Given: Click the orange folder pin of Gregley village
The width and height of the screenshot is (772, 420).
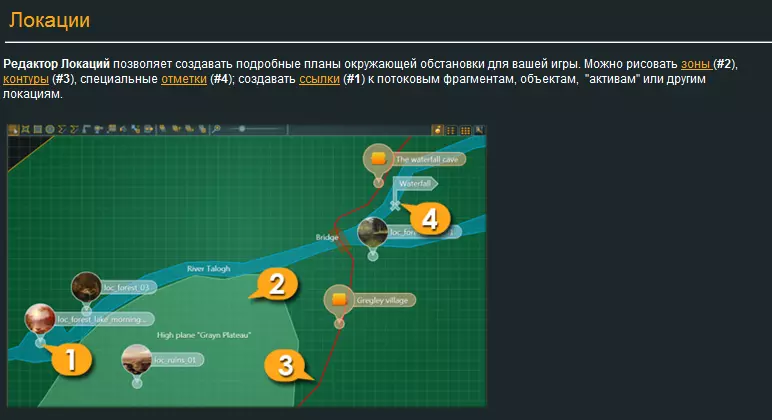Looking at the screenshot, I should click(x=339, y=300).
